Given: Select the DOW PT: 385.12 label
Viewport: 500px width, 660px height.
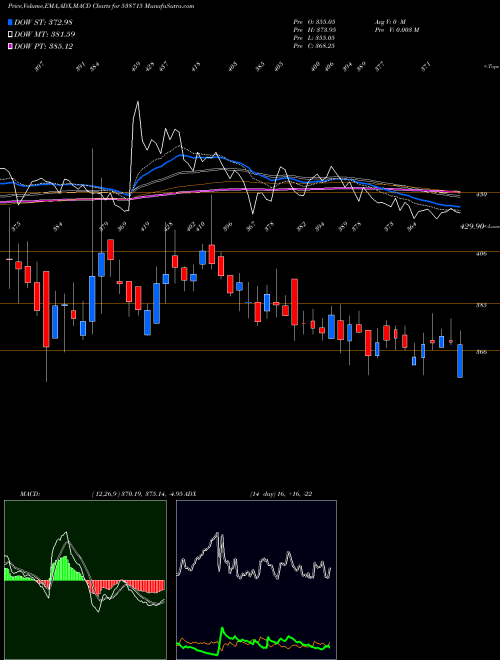Looking at the screenshot, I should (x=43, y=46).
